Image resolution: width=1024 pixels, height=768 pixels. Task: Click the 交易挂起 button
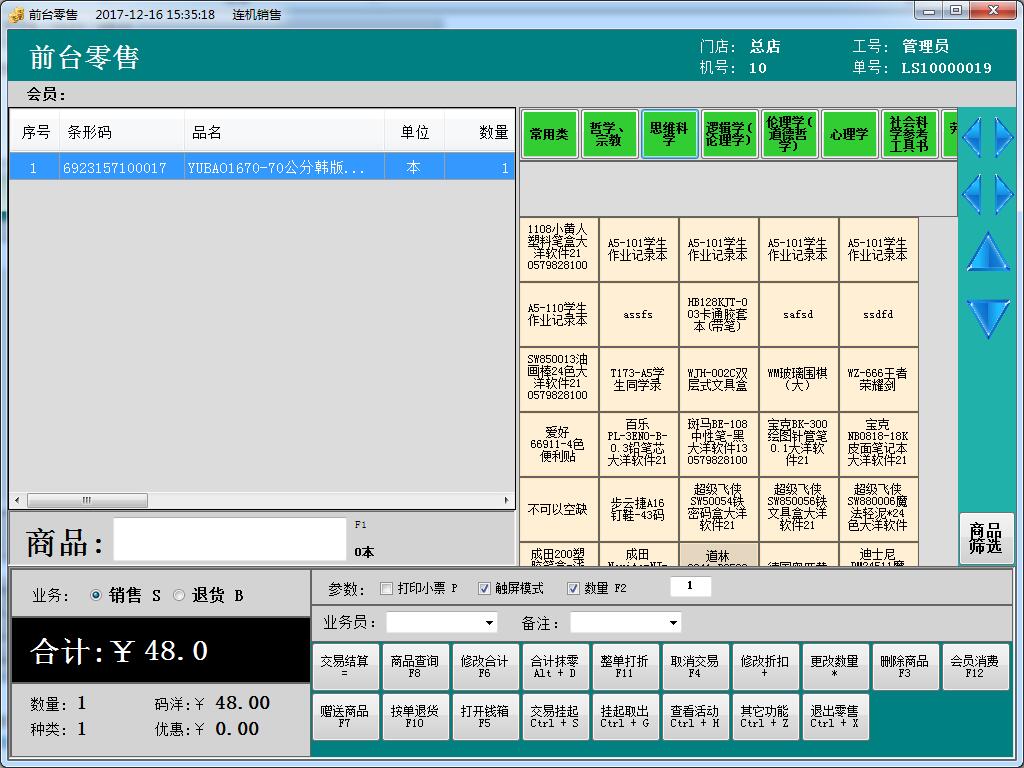(x=555, y=717)
